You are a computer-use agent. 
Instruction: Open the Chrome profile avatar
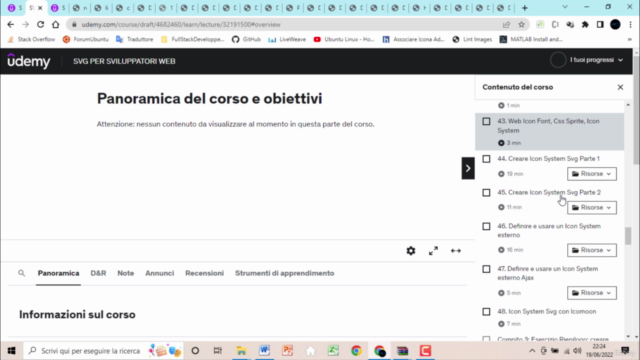[615, 24]
